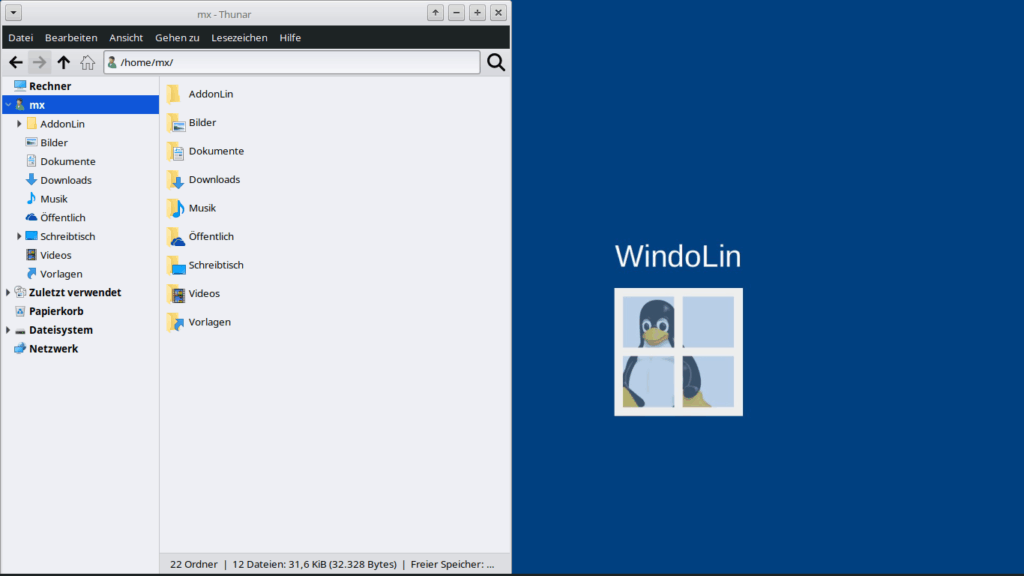
Task: Open the Gehen zu menu
Action: [x=177, y=38]
